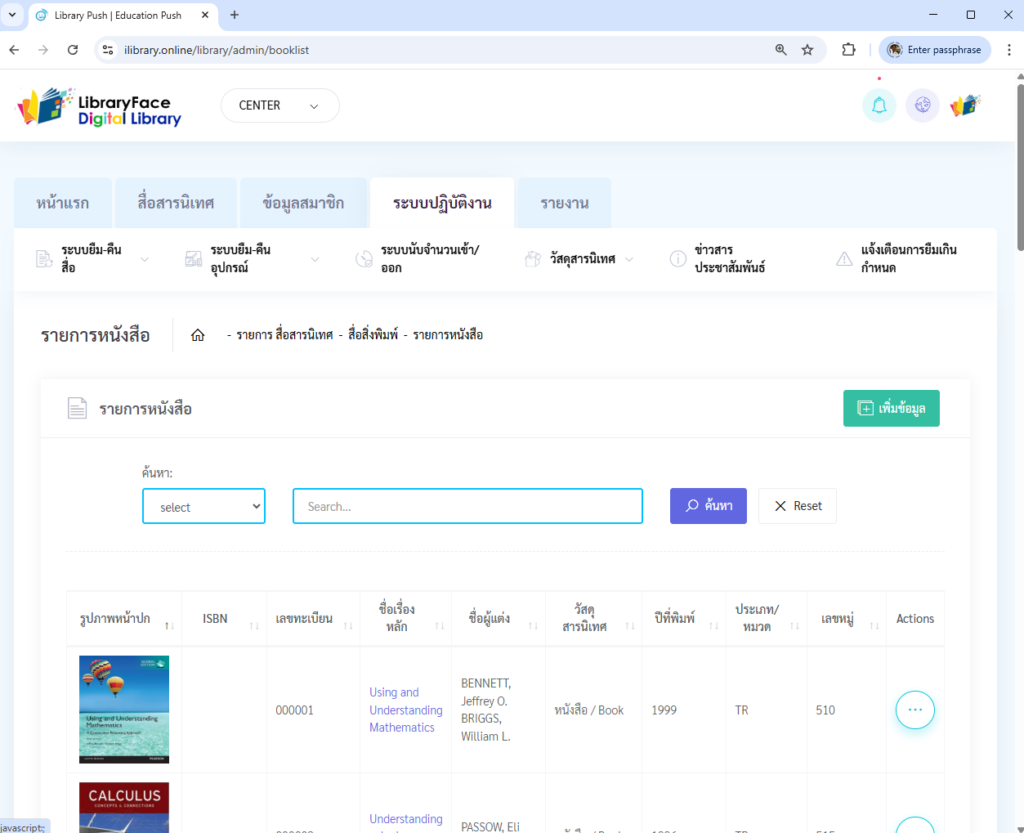Screen dimensions: 1024x833
Task: Click the Search text input field
Action: [x=467, y=506]
